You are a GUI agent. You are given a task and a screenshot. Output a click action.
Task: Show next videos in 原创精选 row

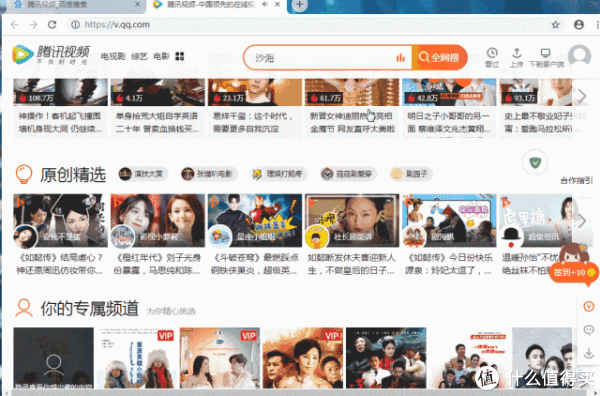[x=582, y=221]
